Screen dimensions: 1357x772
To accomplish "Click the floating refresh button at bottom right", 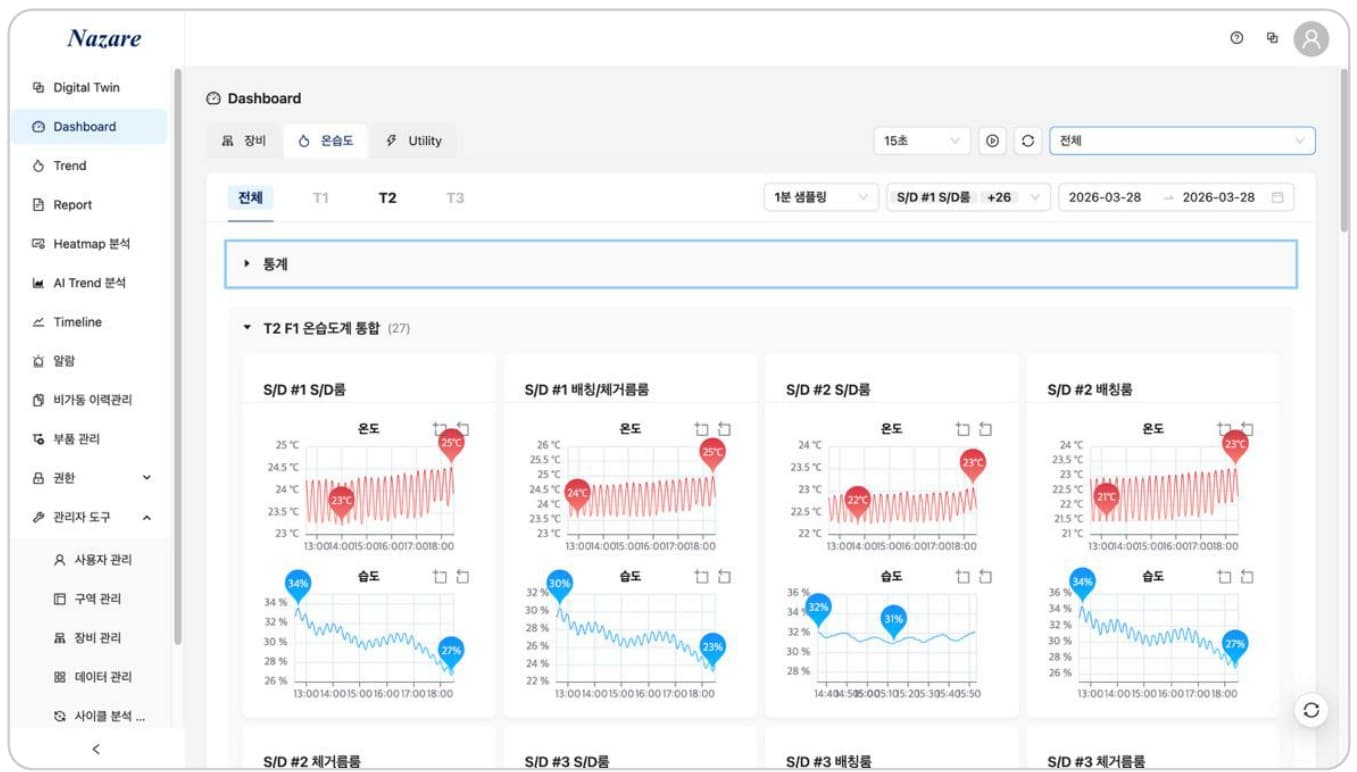I will (1311, 710).
